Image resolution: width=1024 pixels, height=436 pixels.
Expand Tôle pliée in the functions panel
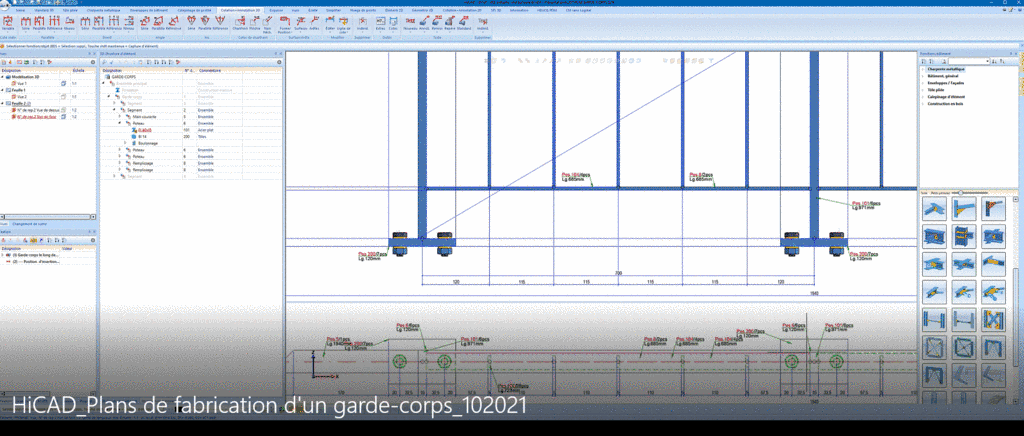(x=923, y=89)
